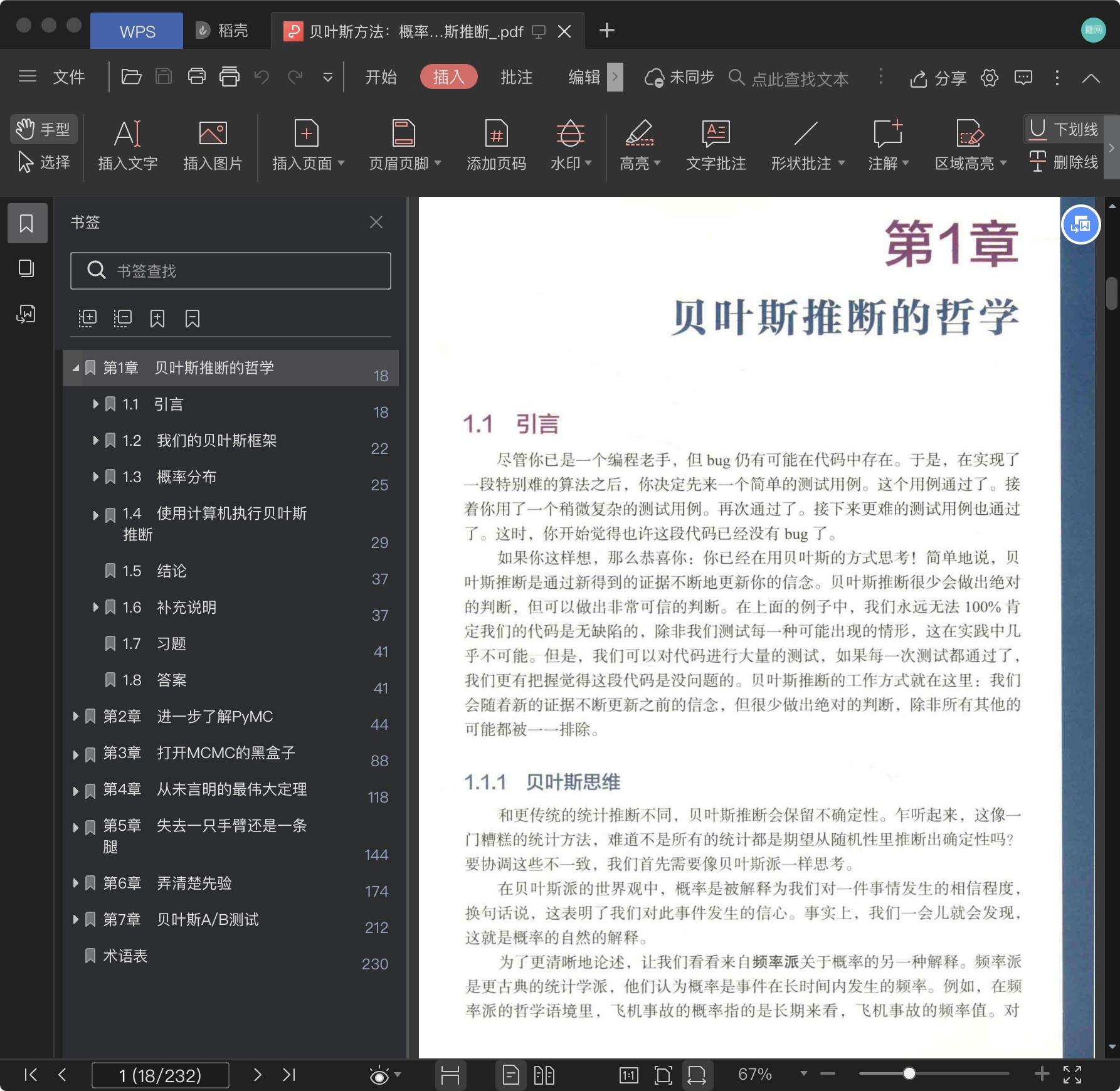1120x1091 pixels.
Task: Go to last page icon
Action: 289,1075
